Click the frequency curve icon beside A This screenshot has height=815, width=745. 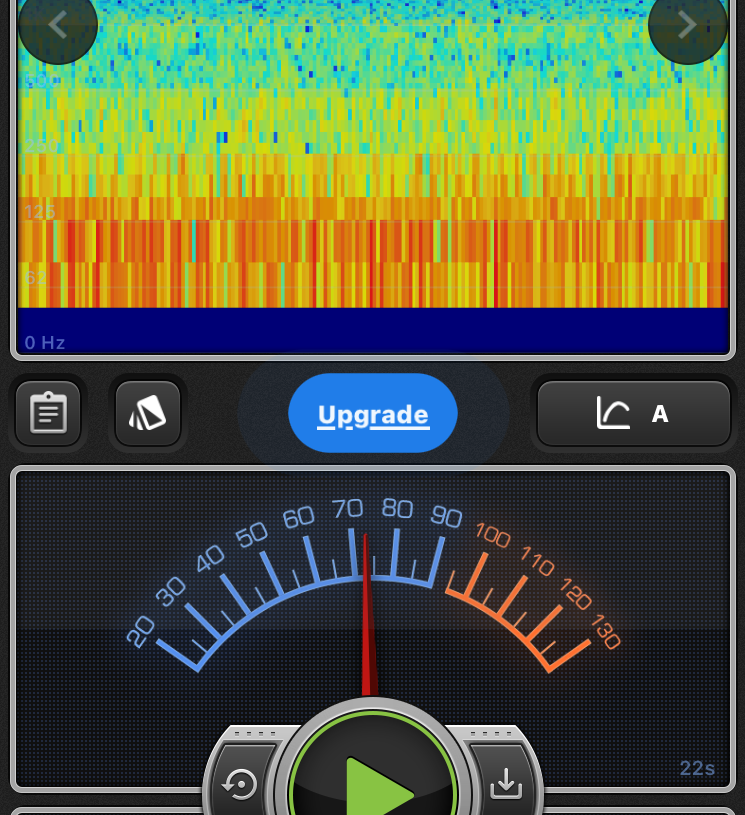(x=613, y=413)
